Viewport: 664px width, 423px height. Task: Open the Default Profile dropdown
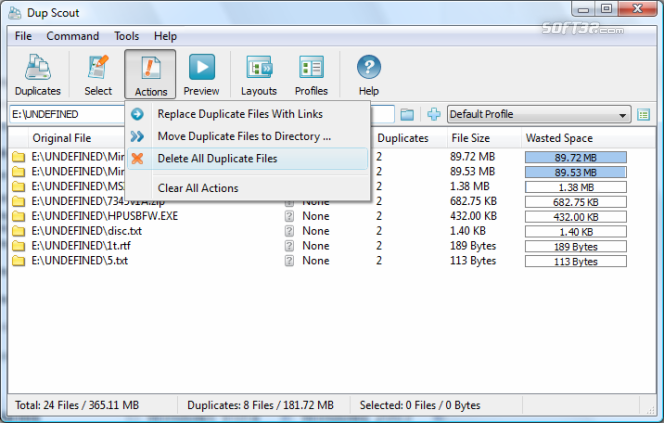click(x=539, y=114)
